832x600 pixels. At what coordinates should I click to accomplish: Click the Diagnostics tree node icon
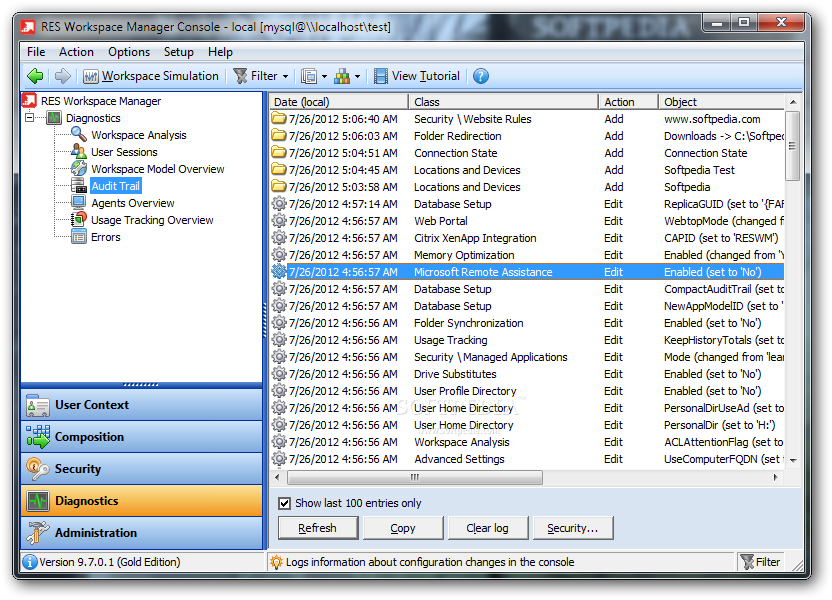click(x=54, y=118)
